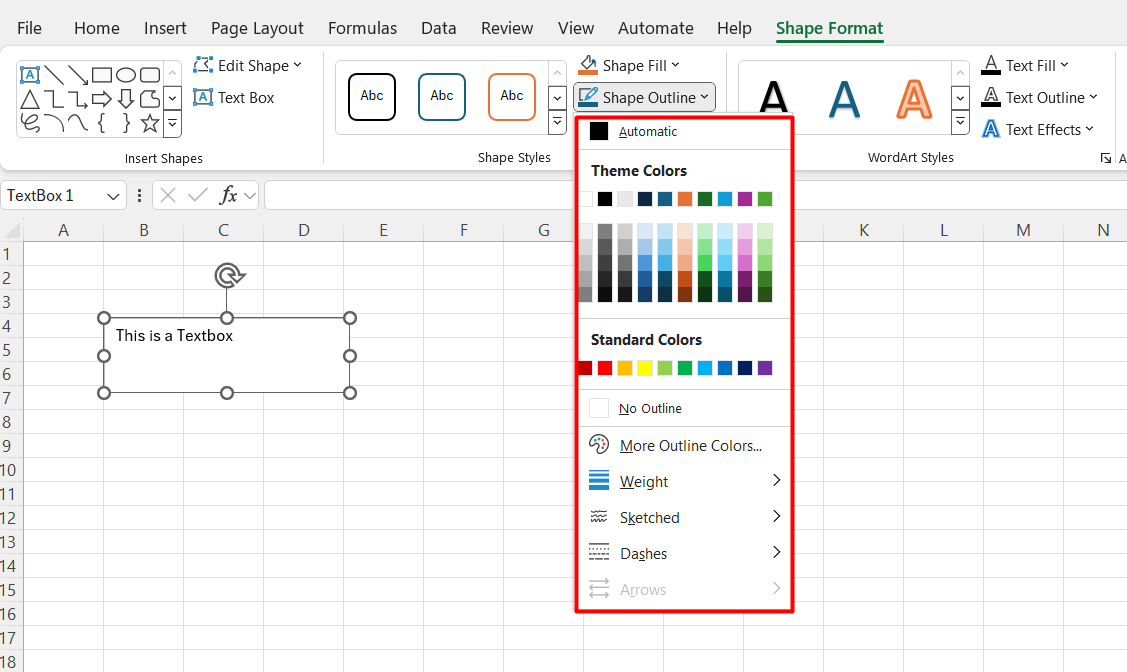
Task: Select the Left Brace shape
Action: pyautogui.click(x=102, y=123)
